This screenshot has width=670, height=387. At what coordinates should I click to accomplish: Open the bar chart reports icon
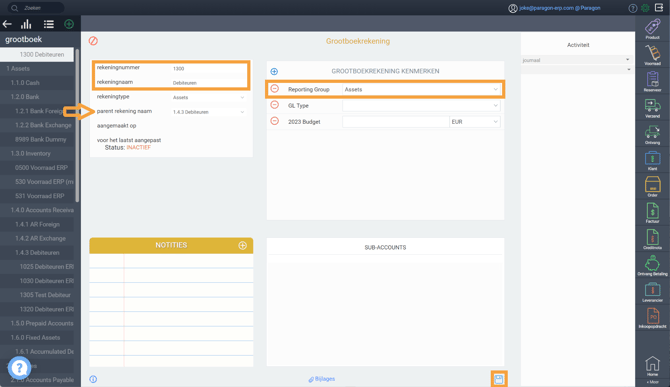tap(26, 24)
